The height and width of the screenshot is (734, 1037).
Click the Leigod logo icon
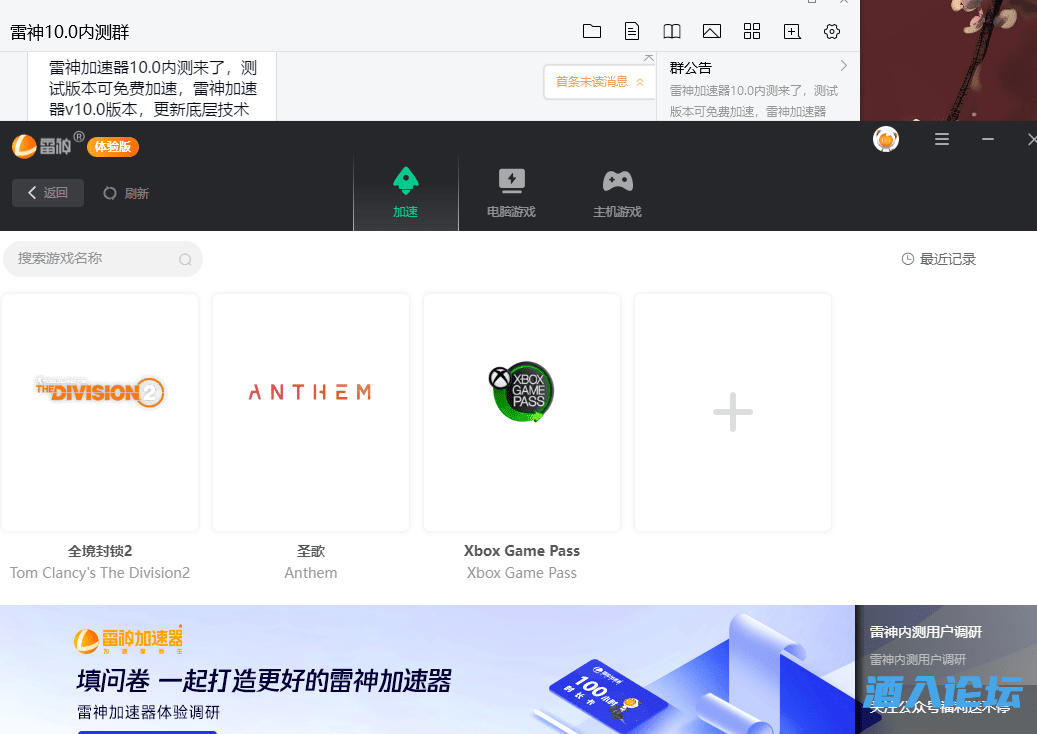24,146
